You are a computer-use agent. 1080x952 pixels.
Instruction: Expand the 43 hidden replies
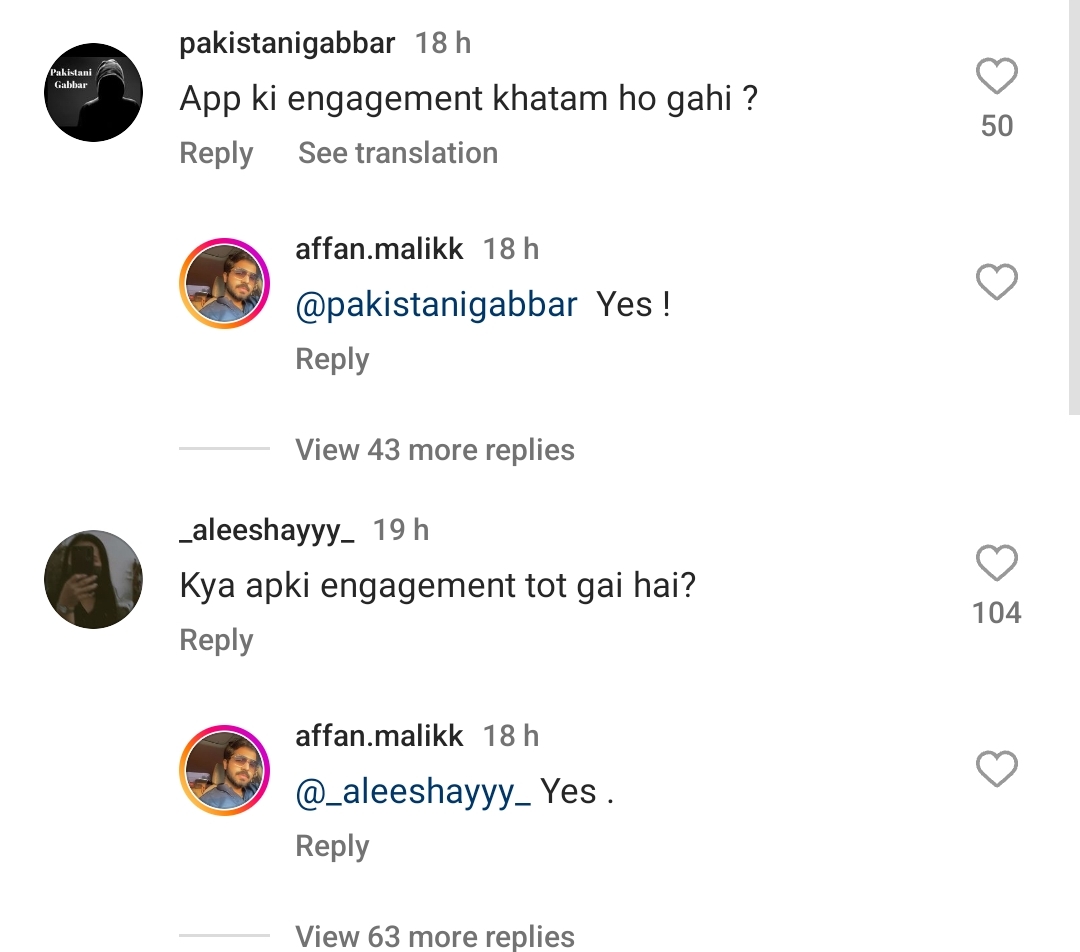pyautogui.click(x=434, y=450)
